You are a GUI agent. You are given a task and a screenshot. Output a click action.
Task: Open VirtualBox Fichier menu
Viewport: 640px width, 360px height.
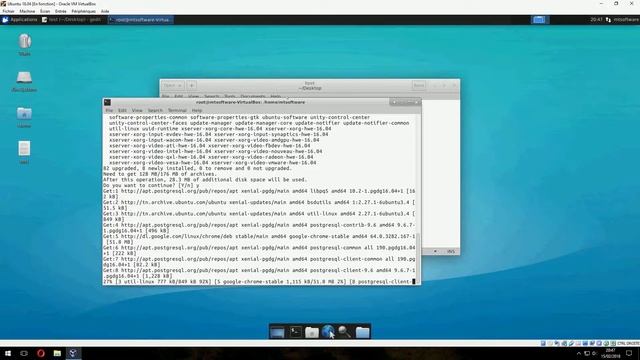pos(9,11)
